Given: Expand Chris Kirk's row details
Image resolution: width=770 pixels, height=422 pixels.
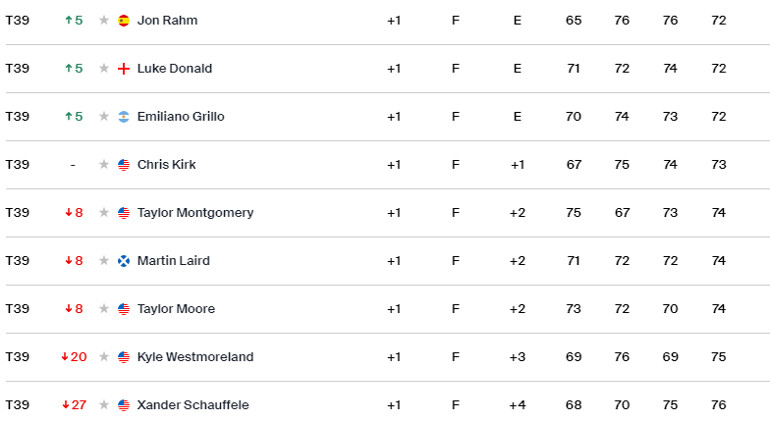Looking at the screenshot, I should (x=387, y=165).
